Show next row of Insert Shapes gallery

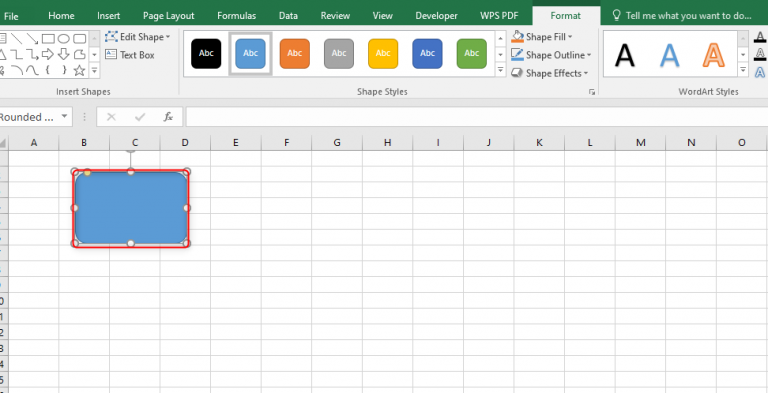click(95, 54)
